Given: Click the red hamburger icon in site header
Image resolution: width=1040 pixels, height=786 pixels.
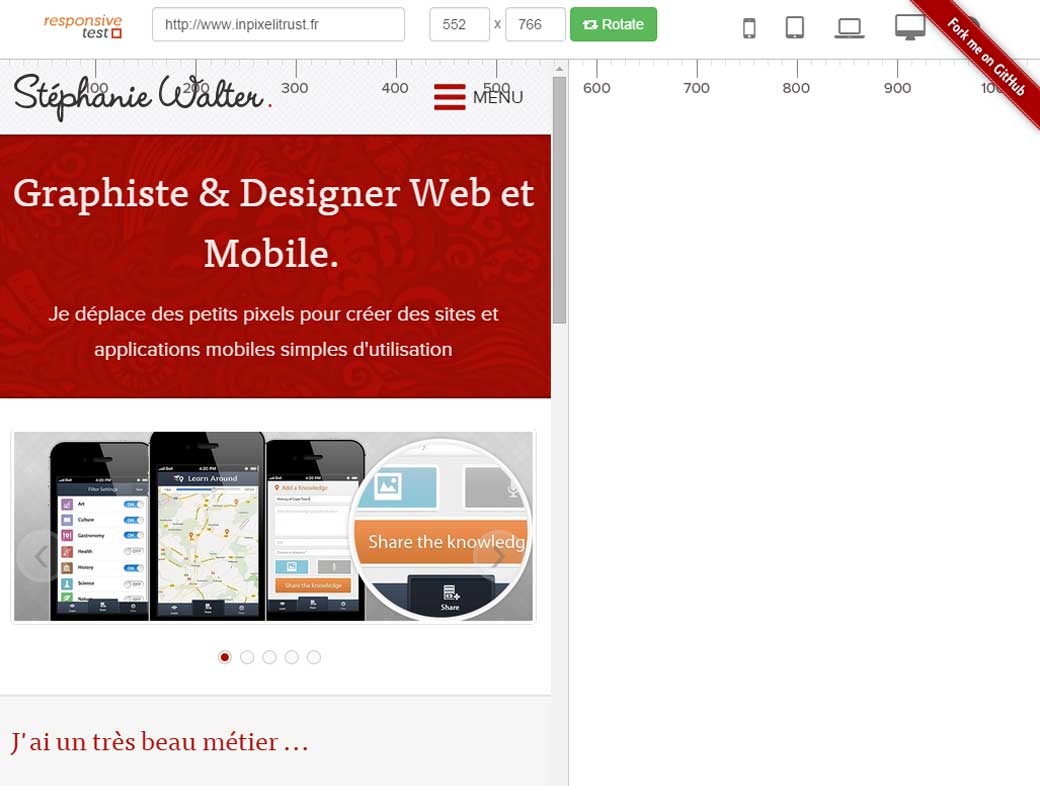Looking at the screenshot, I should pyautogui.click(x=449, y=97).
